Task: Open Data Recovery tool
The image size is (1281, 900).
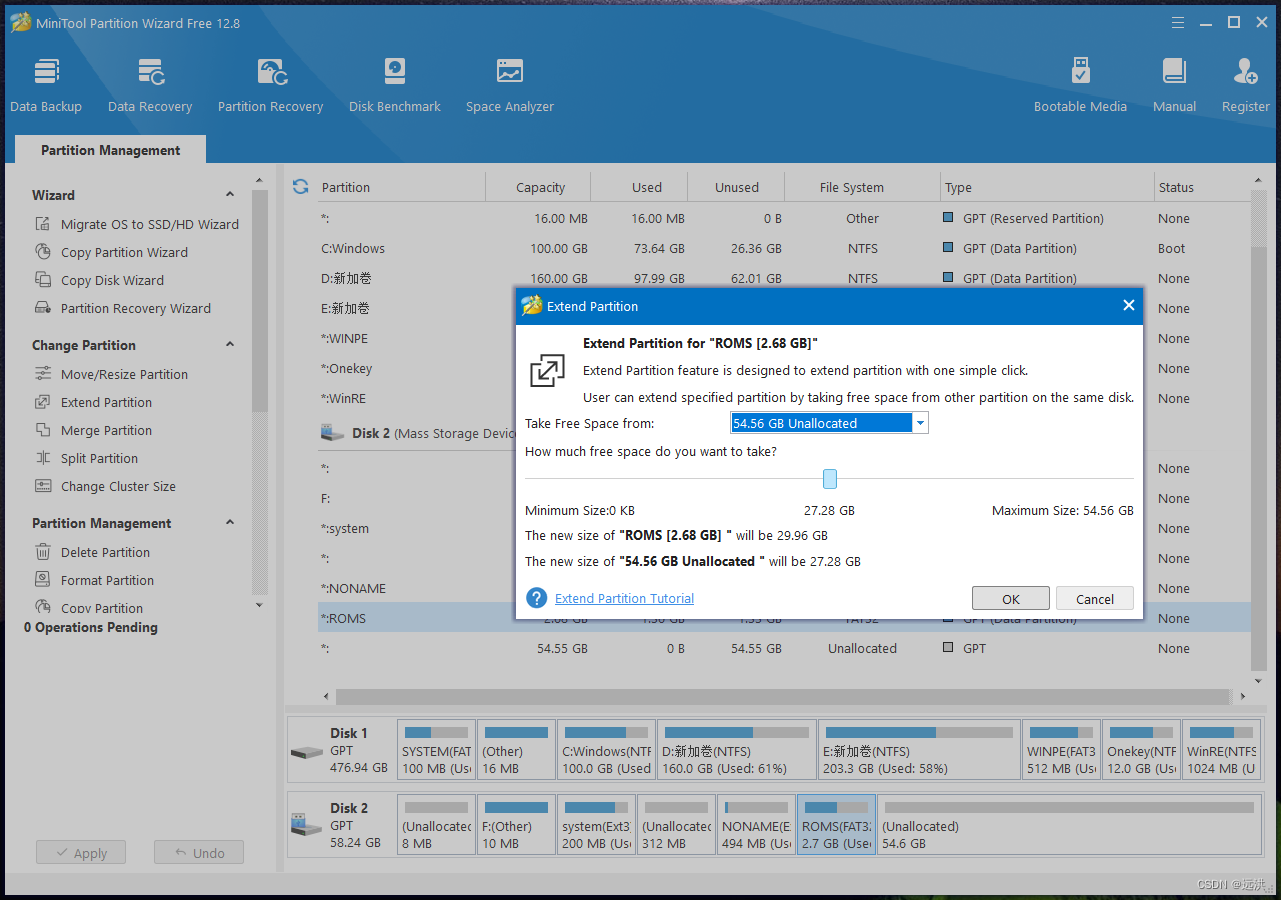Action: click(x=150, y=85)
